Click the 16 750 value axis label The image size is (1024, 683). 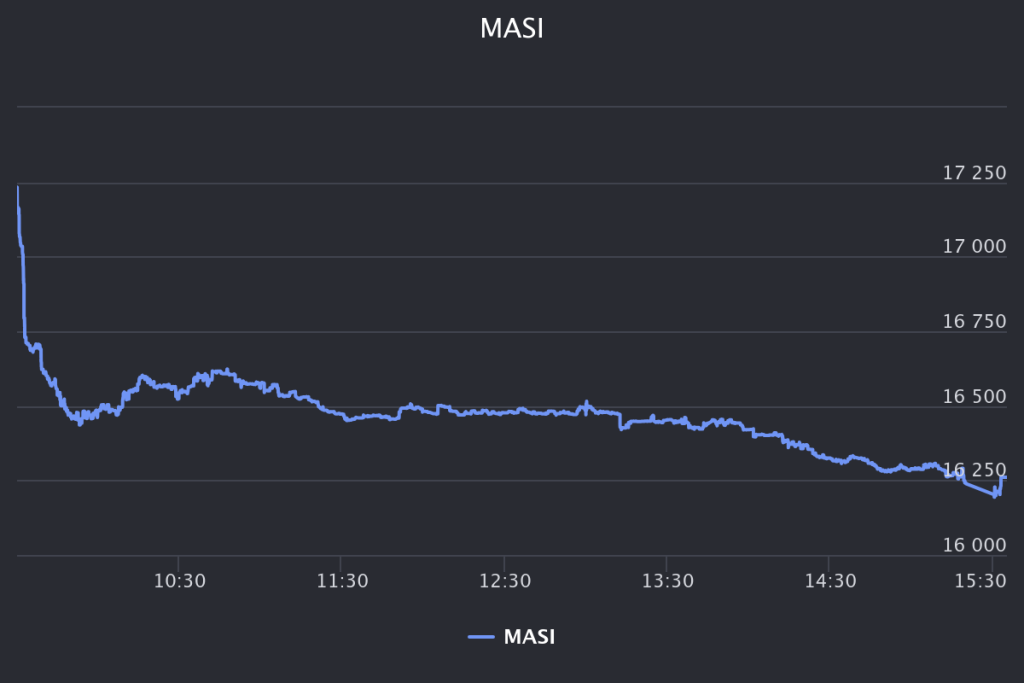[x=974, y=322]
